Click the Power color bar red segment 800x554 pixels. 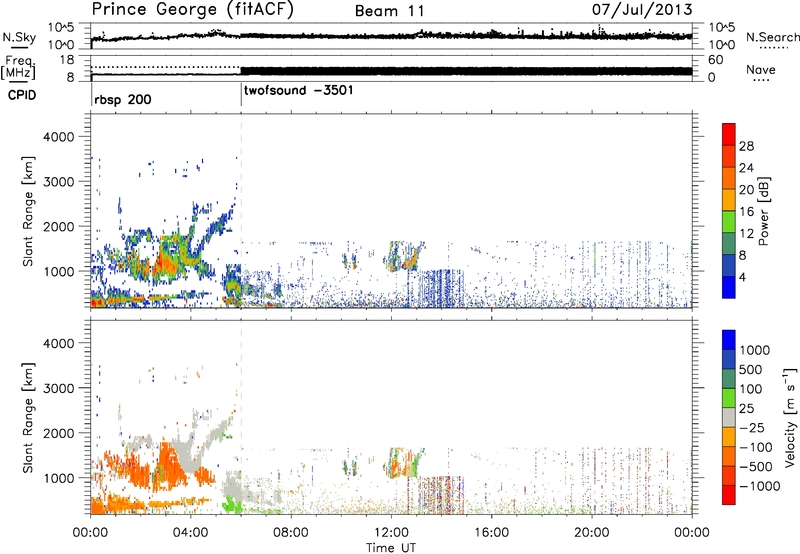pos(729,132)
